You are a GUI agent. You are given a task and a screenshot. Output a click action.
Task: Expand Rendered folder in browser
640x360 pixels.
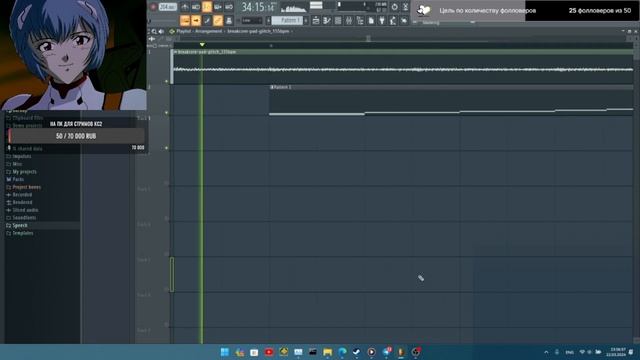tap(22, 202)
